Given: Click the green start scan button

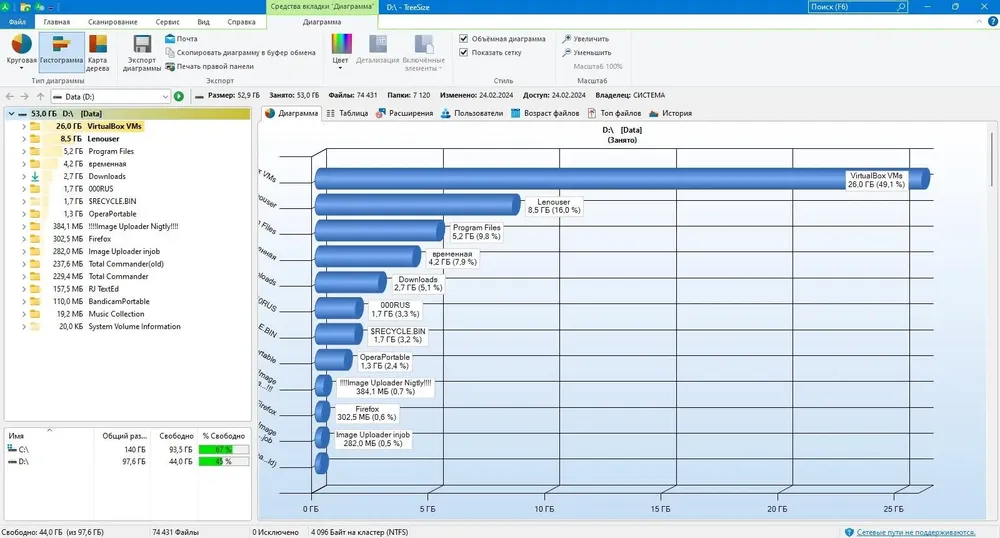Looking at the screenshot, I should [179, 96].
